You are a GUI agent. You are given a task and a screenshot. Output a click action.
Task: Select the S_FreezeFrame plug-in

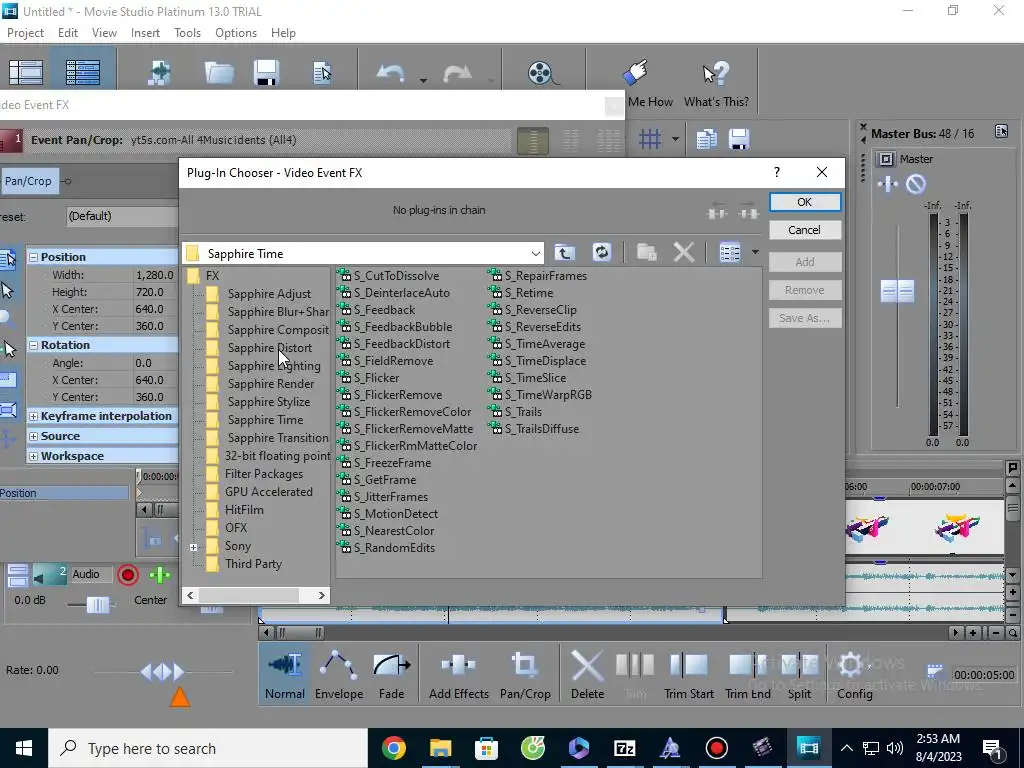(392, 463)
